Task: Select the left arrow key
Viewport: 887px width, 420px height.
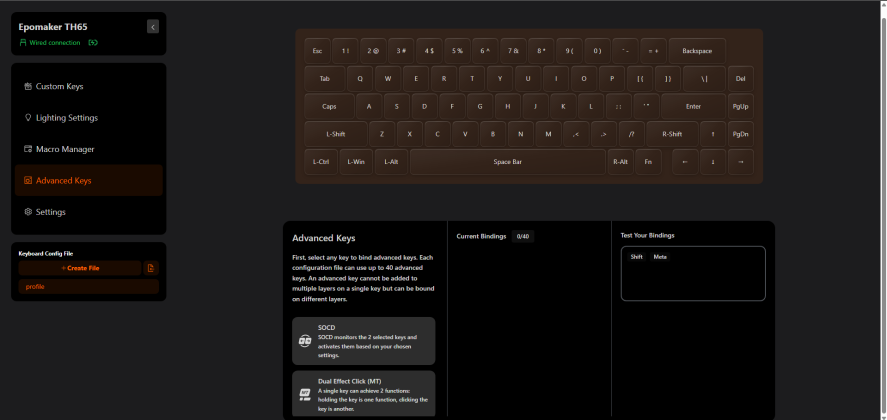Action: 685,162
